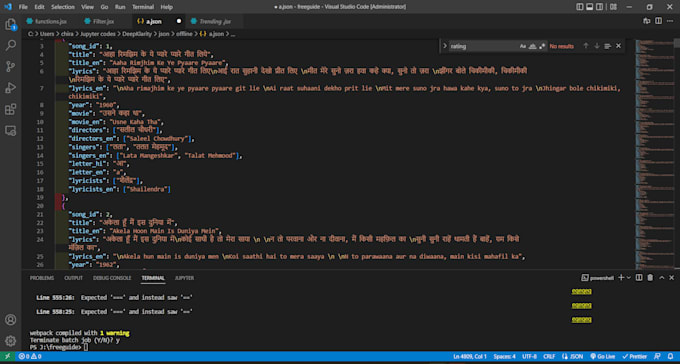Switch to the OUTPUT panel tab
The width and height of the screenshot is (680, 364).
click(x=73, y=278)
